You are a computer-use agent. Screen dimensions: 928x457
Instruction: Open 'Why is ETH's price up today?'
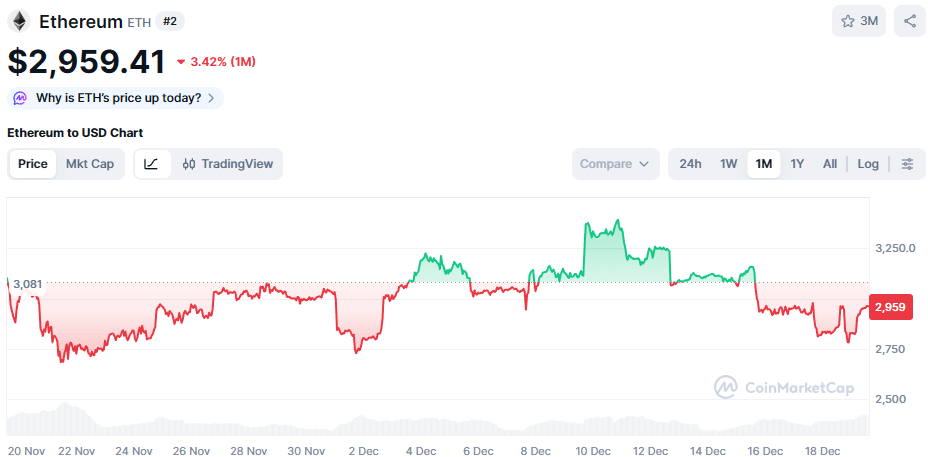pos(115,98)
